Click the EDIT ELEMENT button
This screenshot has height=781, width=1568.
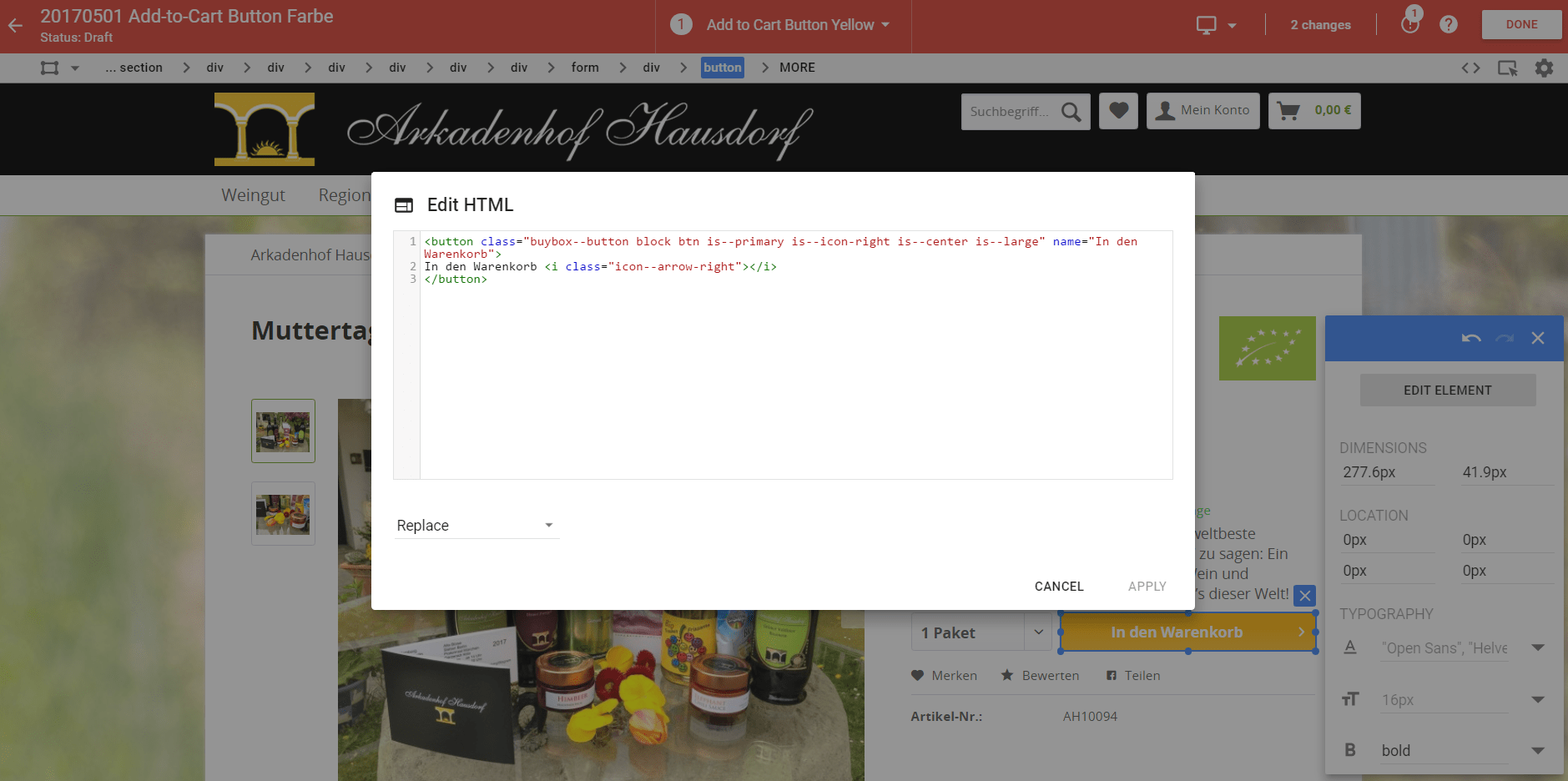coord(1447,390)
